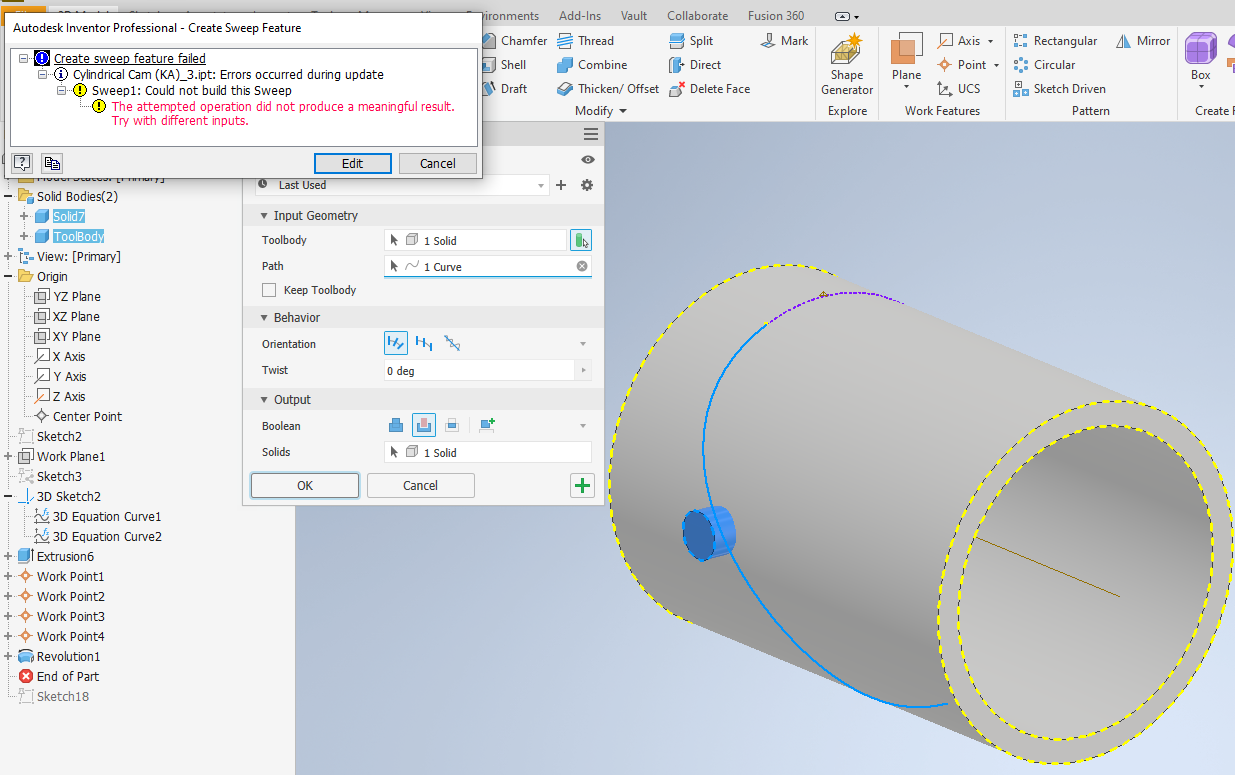The image size is (1235, 775).
Task: Select the Rectangular pattern tool
Action: pyautogui.click(x=1055, y=41)
